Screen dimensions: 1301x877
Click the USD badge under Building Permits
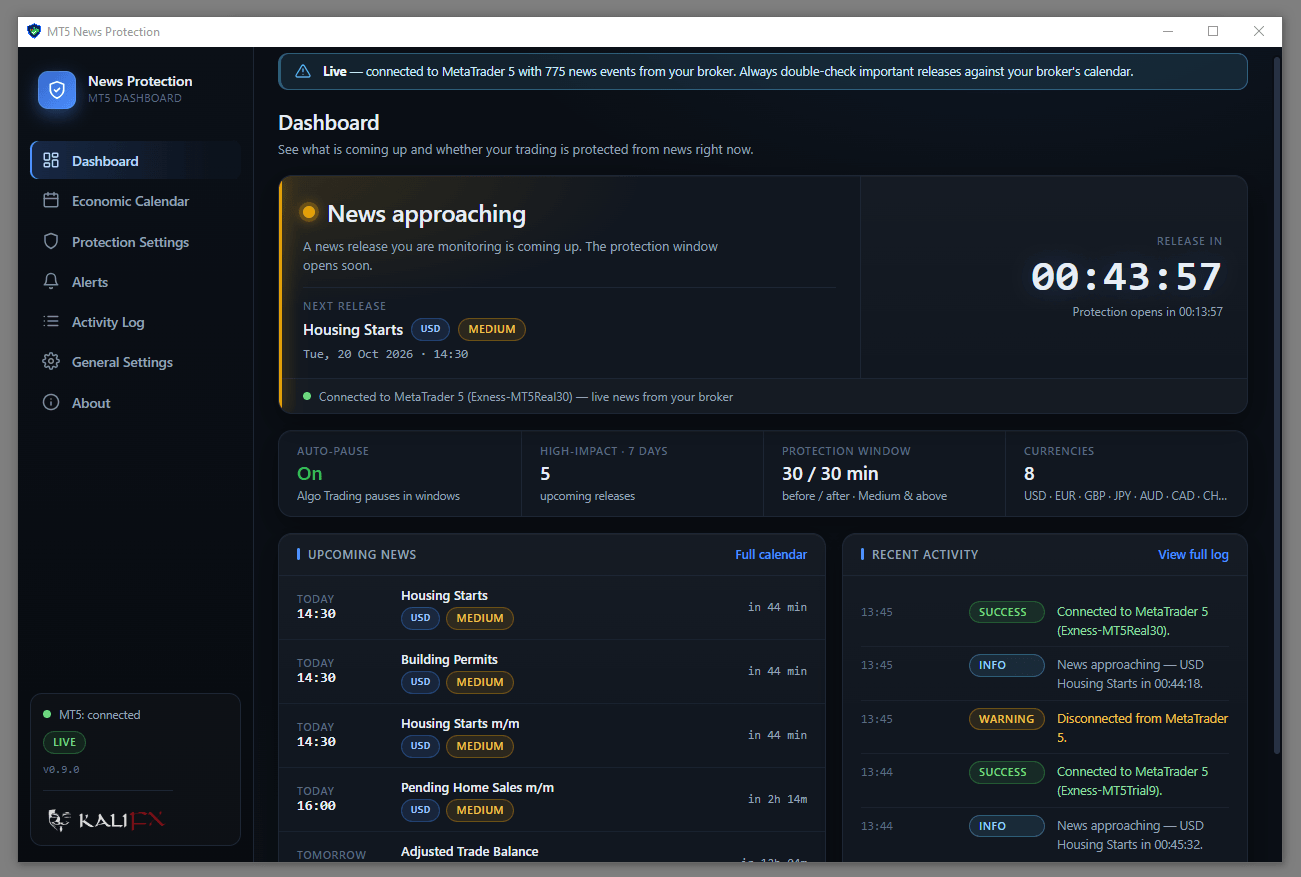[x=420, y=682]
